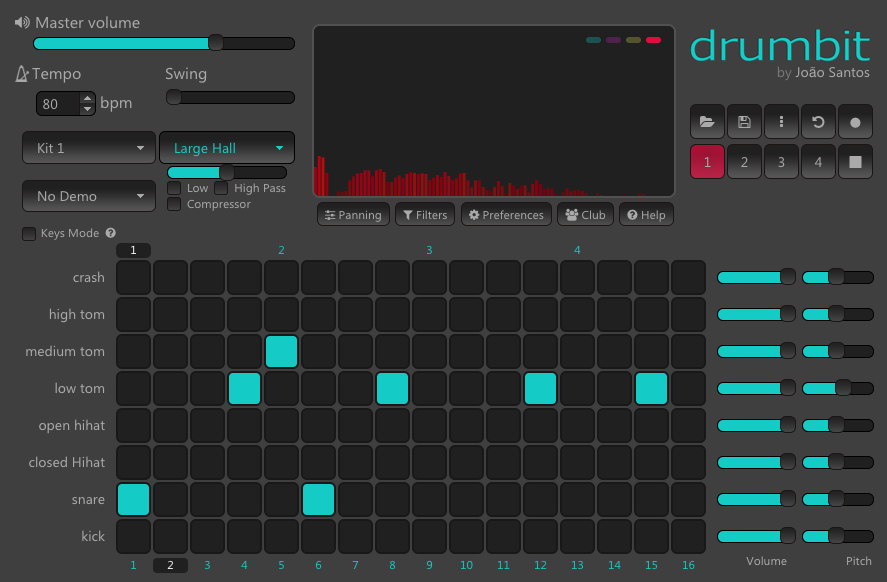Turn on closed Hihat step 3

pyautogui.click(x=208, y=462)
